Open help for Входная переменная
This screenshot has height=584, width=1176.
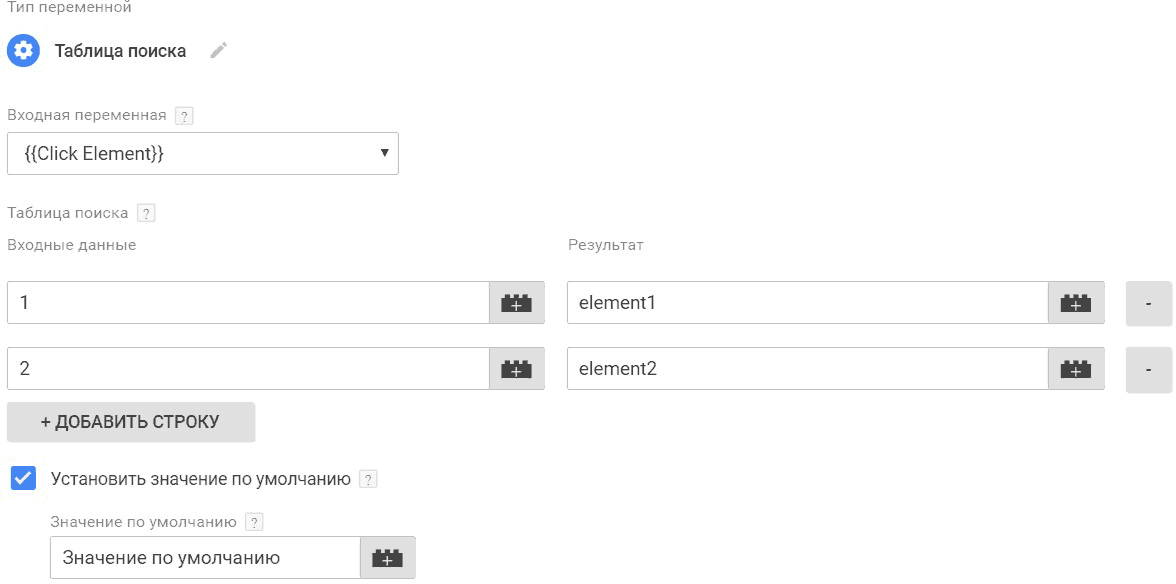tap(183, 115)
